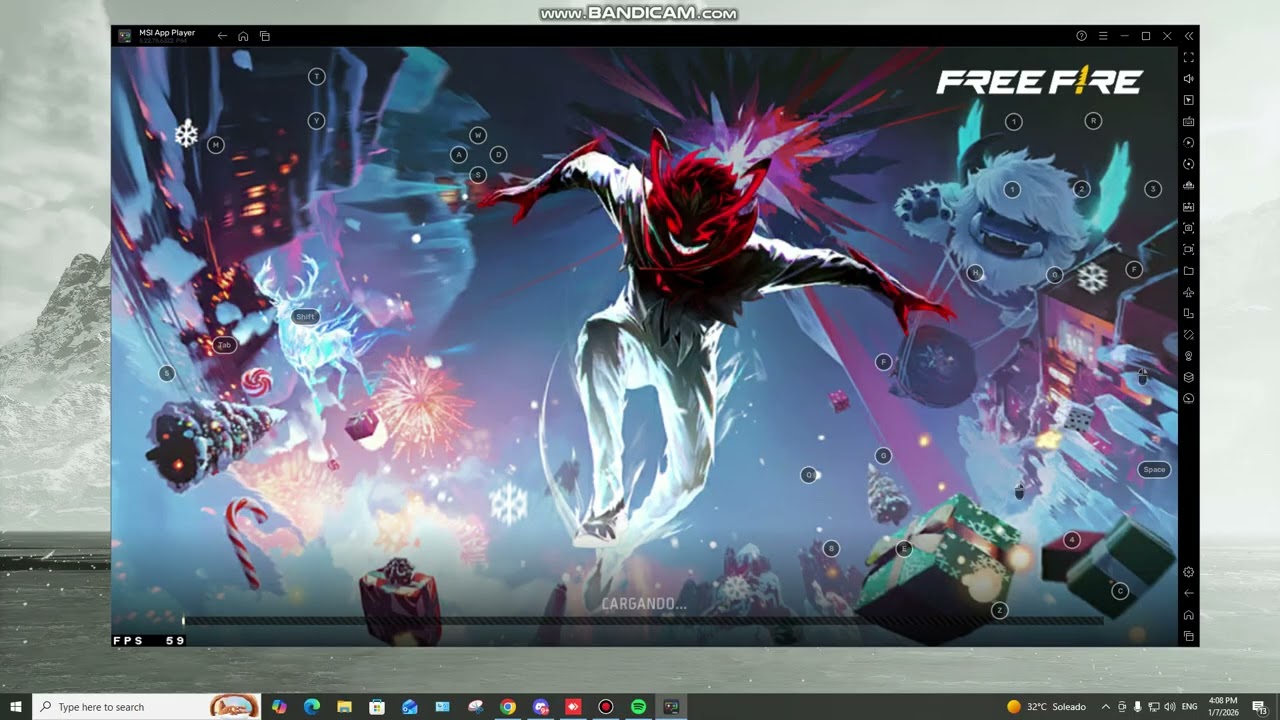Open the multi-instance icon in sidebar

(x=1189, y=314)
